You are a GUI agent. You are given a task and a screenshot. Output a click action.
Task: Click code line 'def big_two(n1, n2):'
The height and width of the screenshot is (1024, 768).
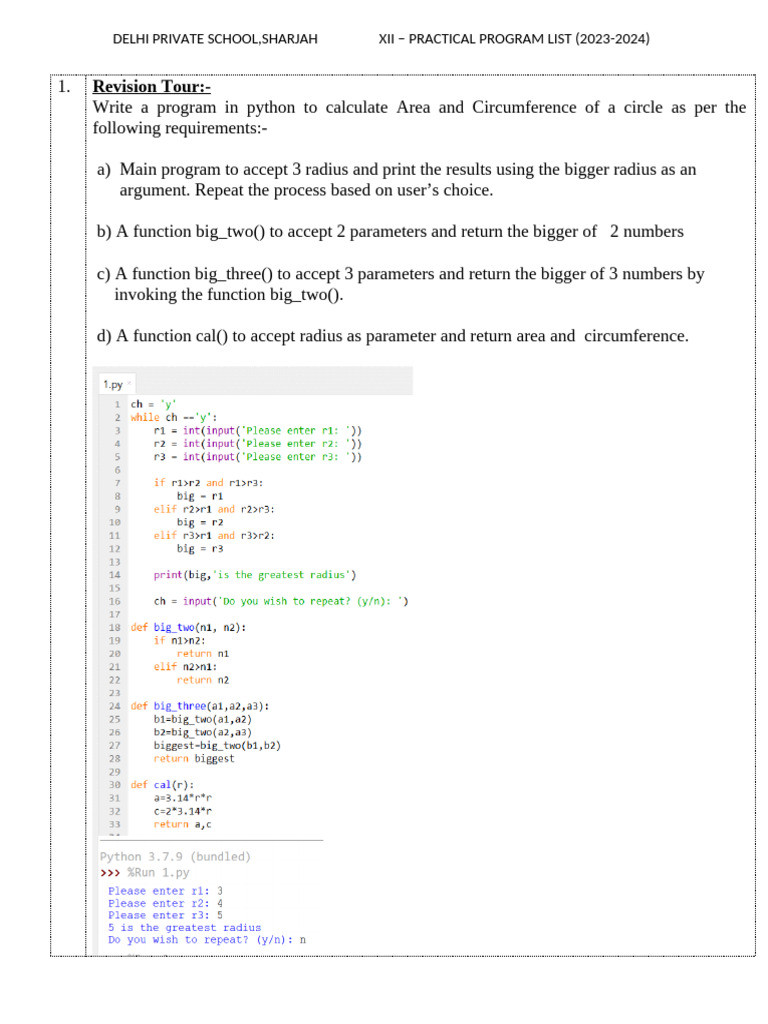coord(188,627)
